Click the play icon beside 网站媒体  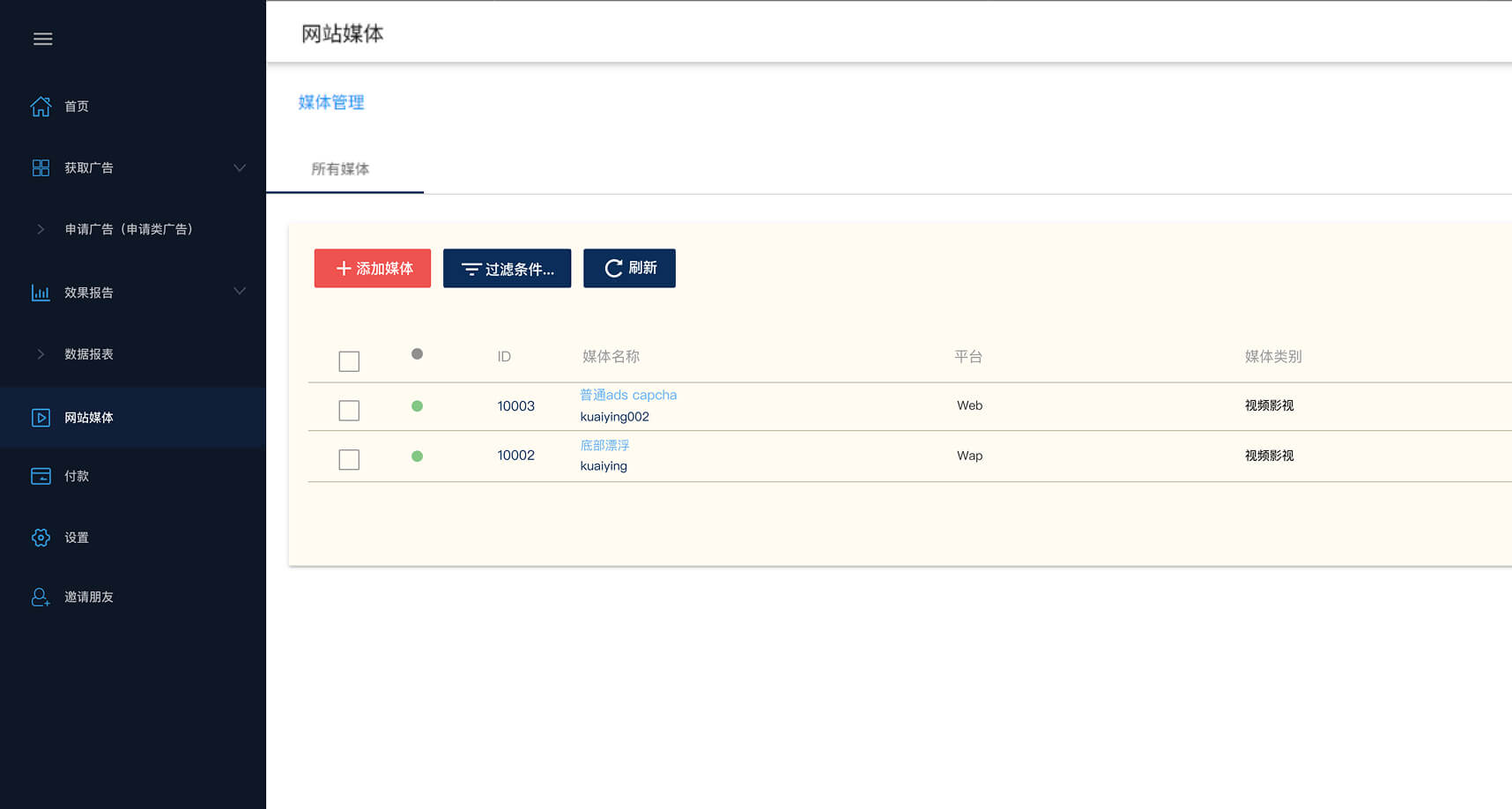point(41,418)
